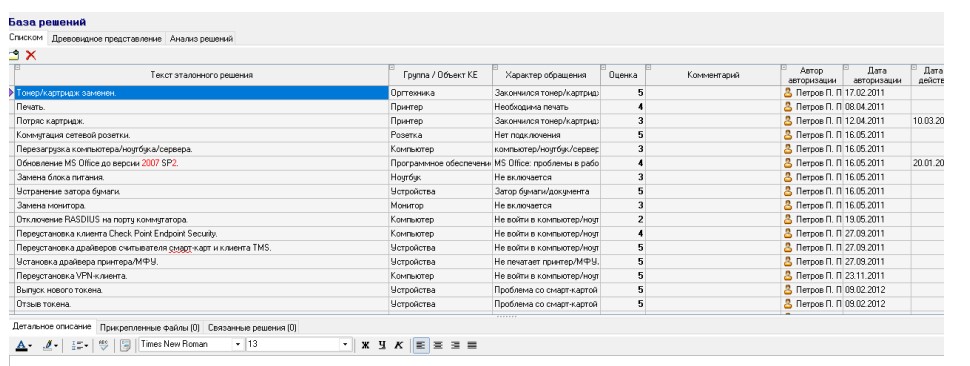Viewport: 970px width, 366px height.
Task: Select Перезагрузка компьютера/ноутбука/сервера. row
Action: 201,148
